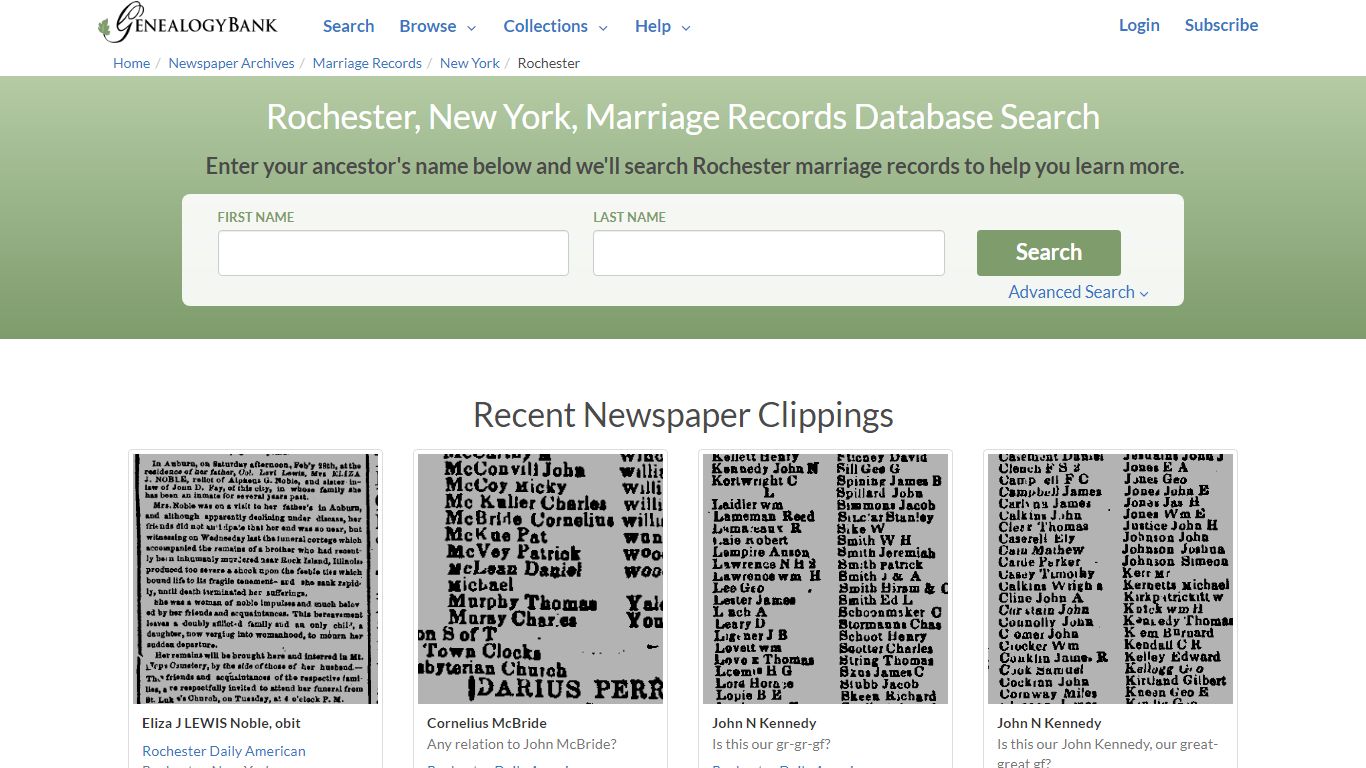
Task: Open the Search nav link
Action: pyautogui.click(x=348, y=26)
